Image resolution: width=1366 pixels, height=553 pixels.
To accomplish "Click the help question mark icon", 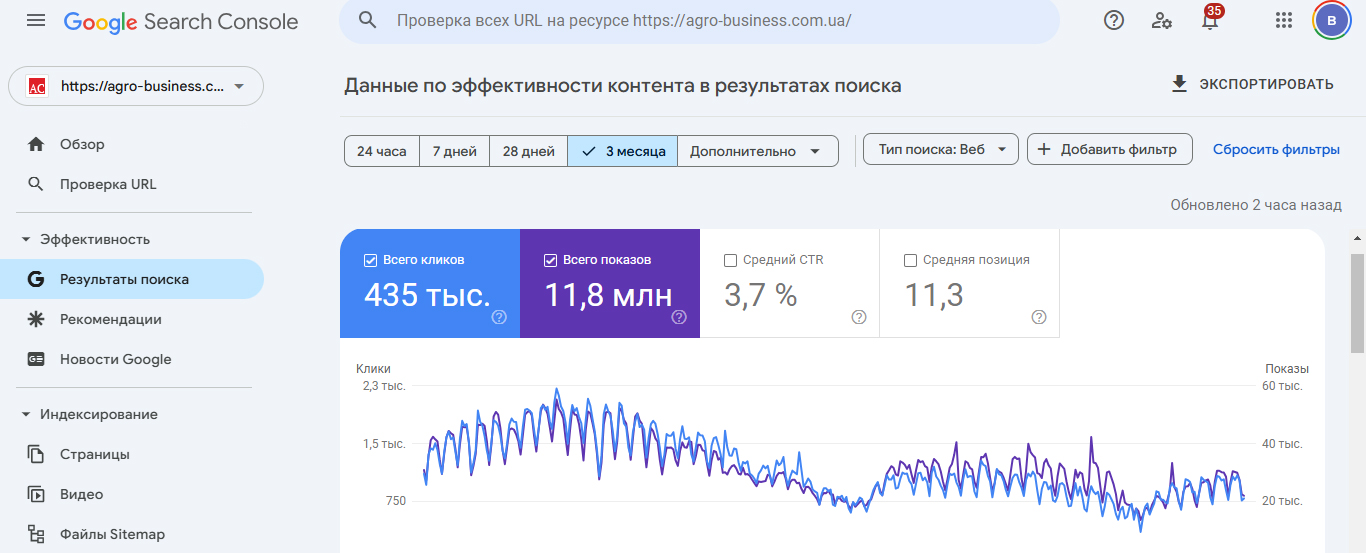I will pos(1114,20).
